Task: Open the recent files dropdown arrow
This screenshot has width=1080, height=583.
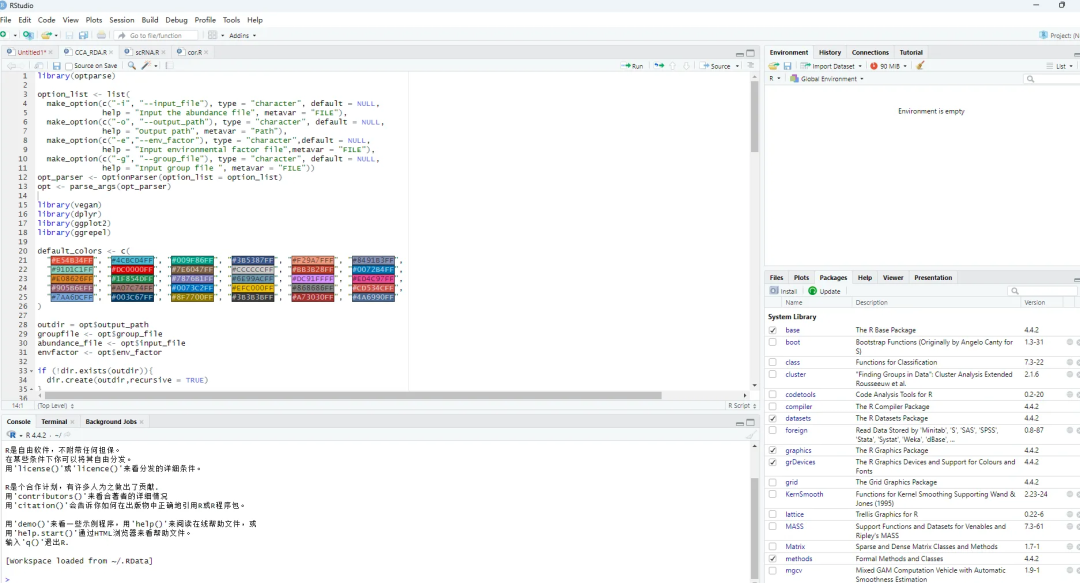Action: 56,35
